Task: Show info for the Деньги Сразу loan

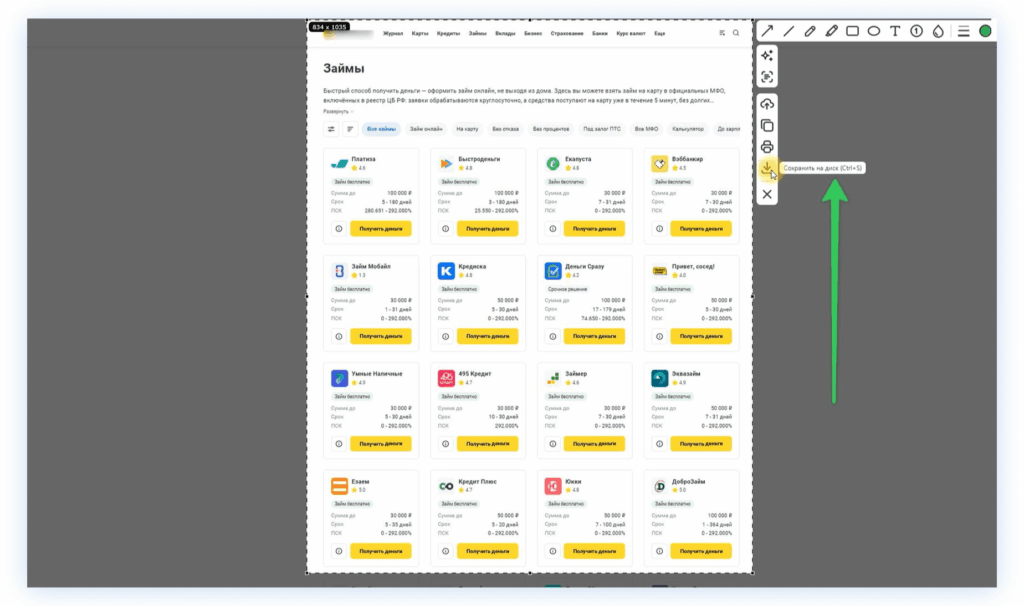Action: click(552, 336)
